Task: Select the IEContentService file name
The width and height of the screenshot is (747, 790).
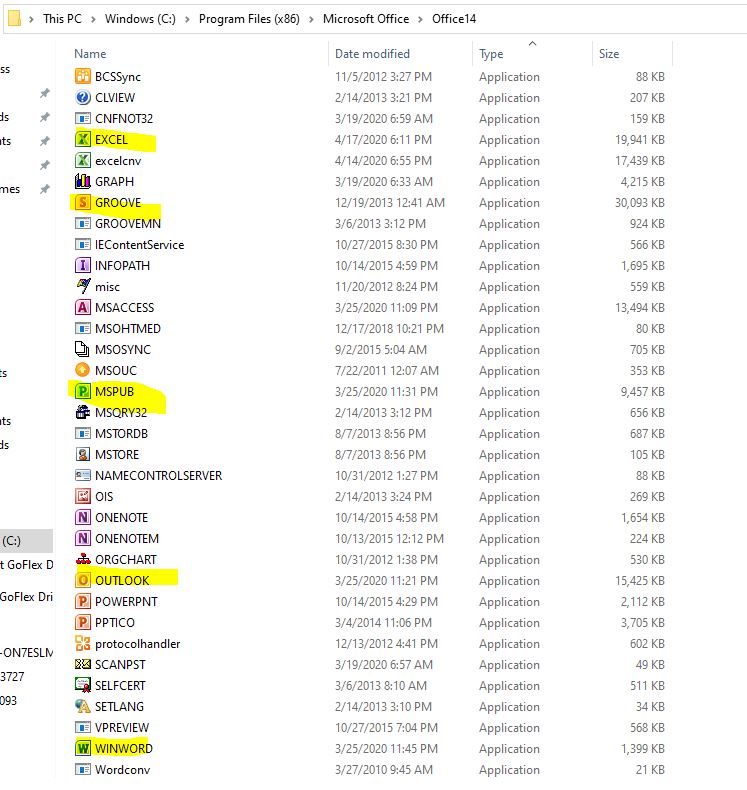Action: coord(140,245)
